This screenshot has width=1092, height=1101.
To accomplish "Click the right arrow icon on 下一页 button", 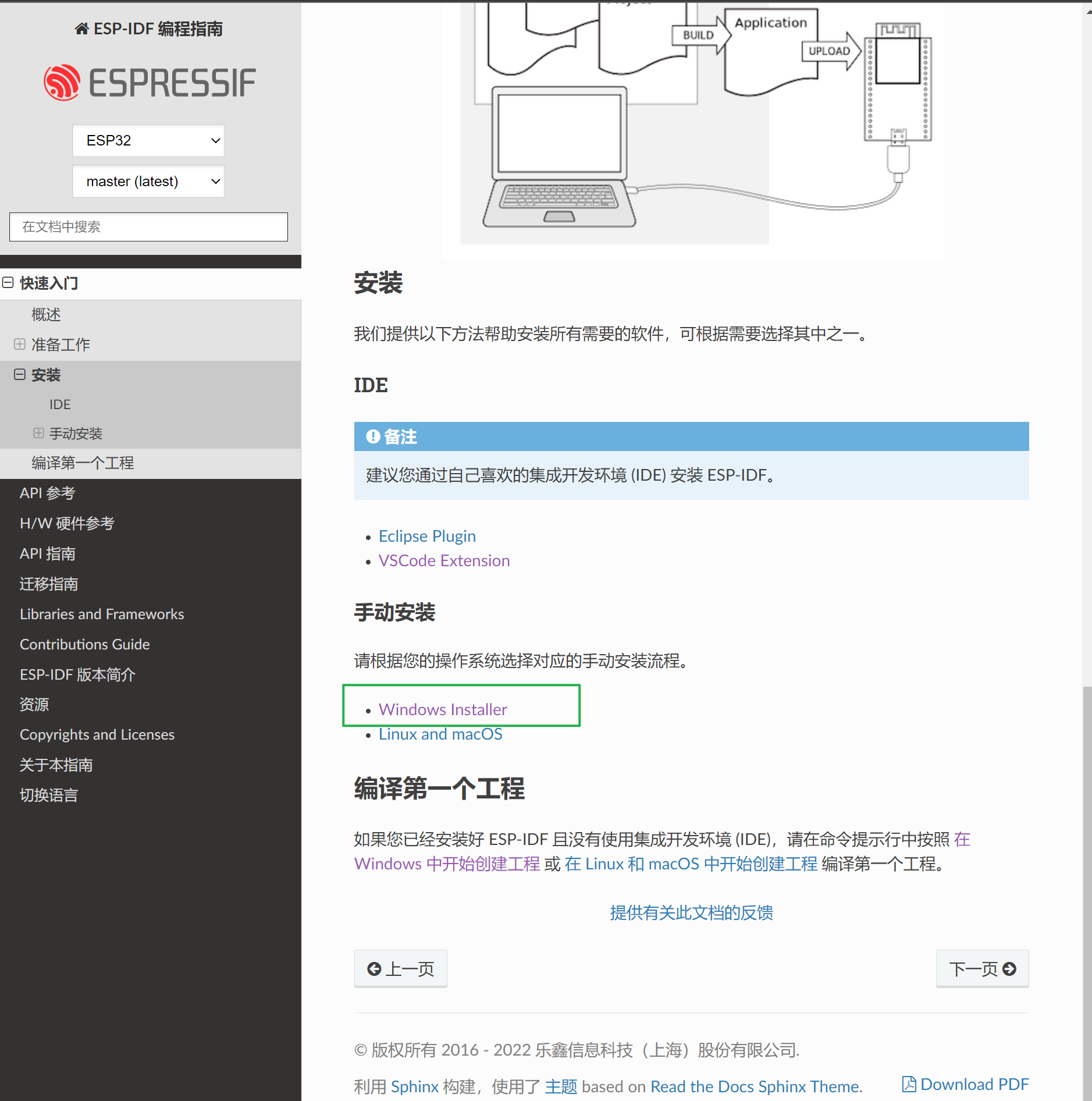I will tap(1008, 969).
